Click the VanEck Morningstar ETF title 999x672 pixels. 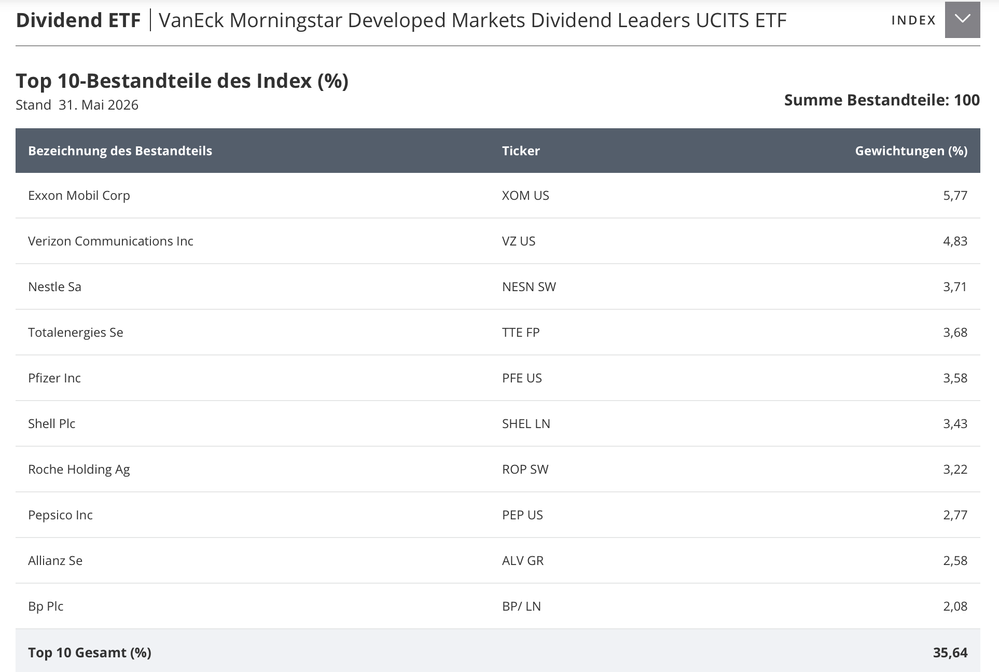coord(472,20)
